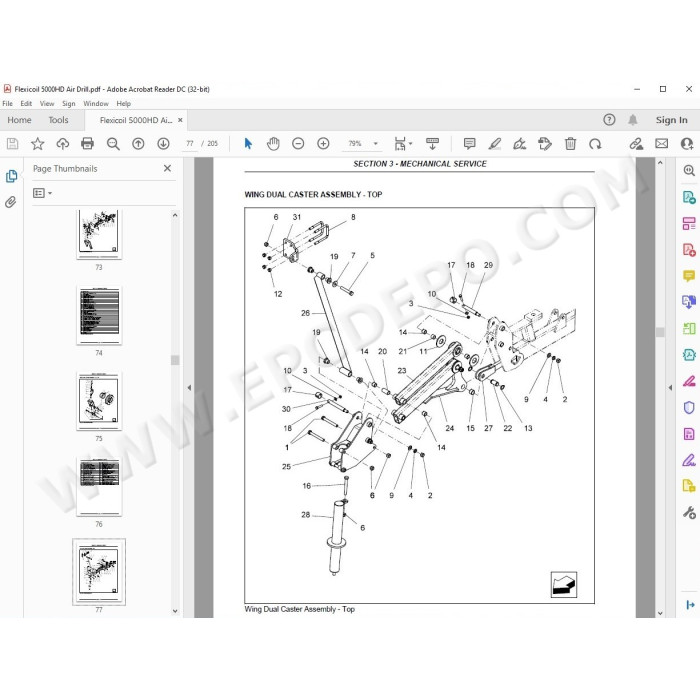Screen dimensions: 700x700
Task: Open the File menu
Action: (x=8, y=104)
